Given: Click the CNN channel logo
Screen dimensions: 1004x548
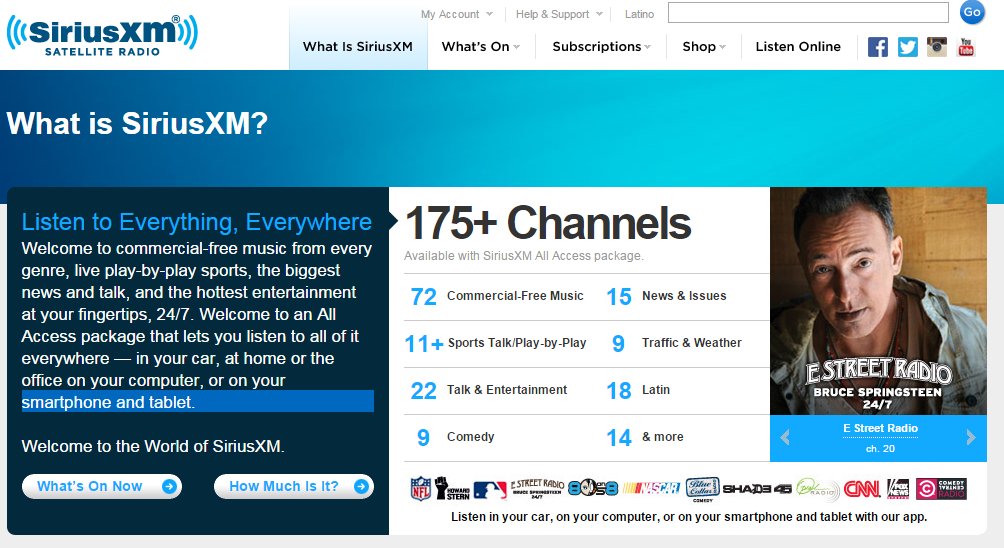Looking at the screenshot, I should [862, 489].
